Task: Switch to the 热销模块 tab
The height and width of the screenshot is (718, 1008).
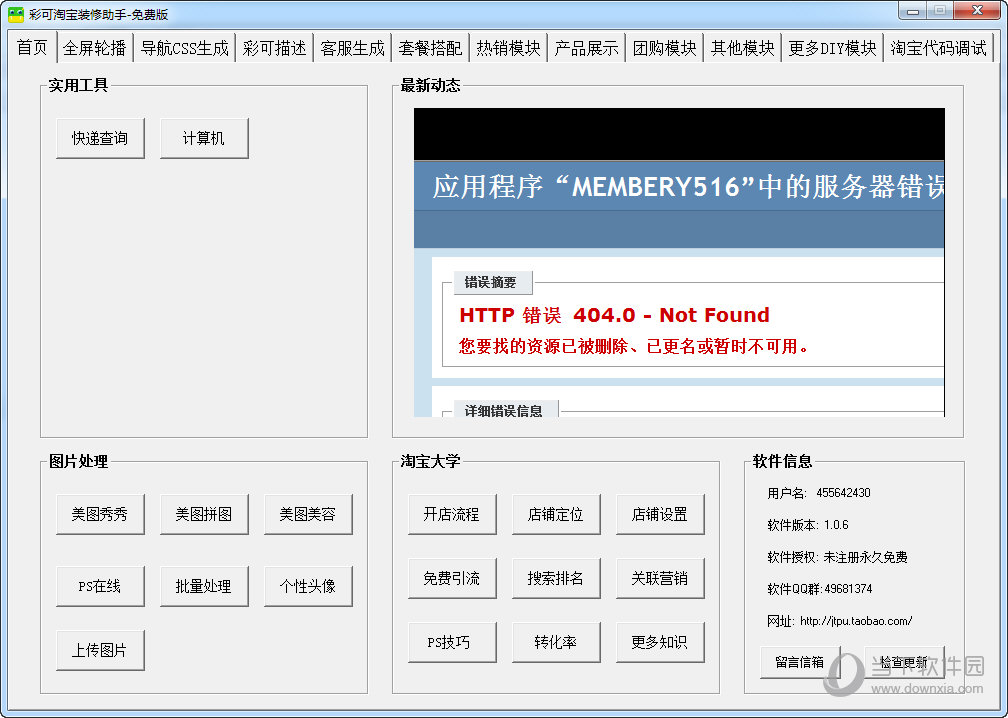Action: tap(508, 48)
